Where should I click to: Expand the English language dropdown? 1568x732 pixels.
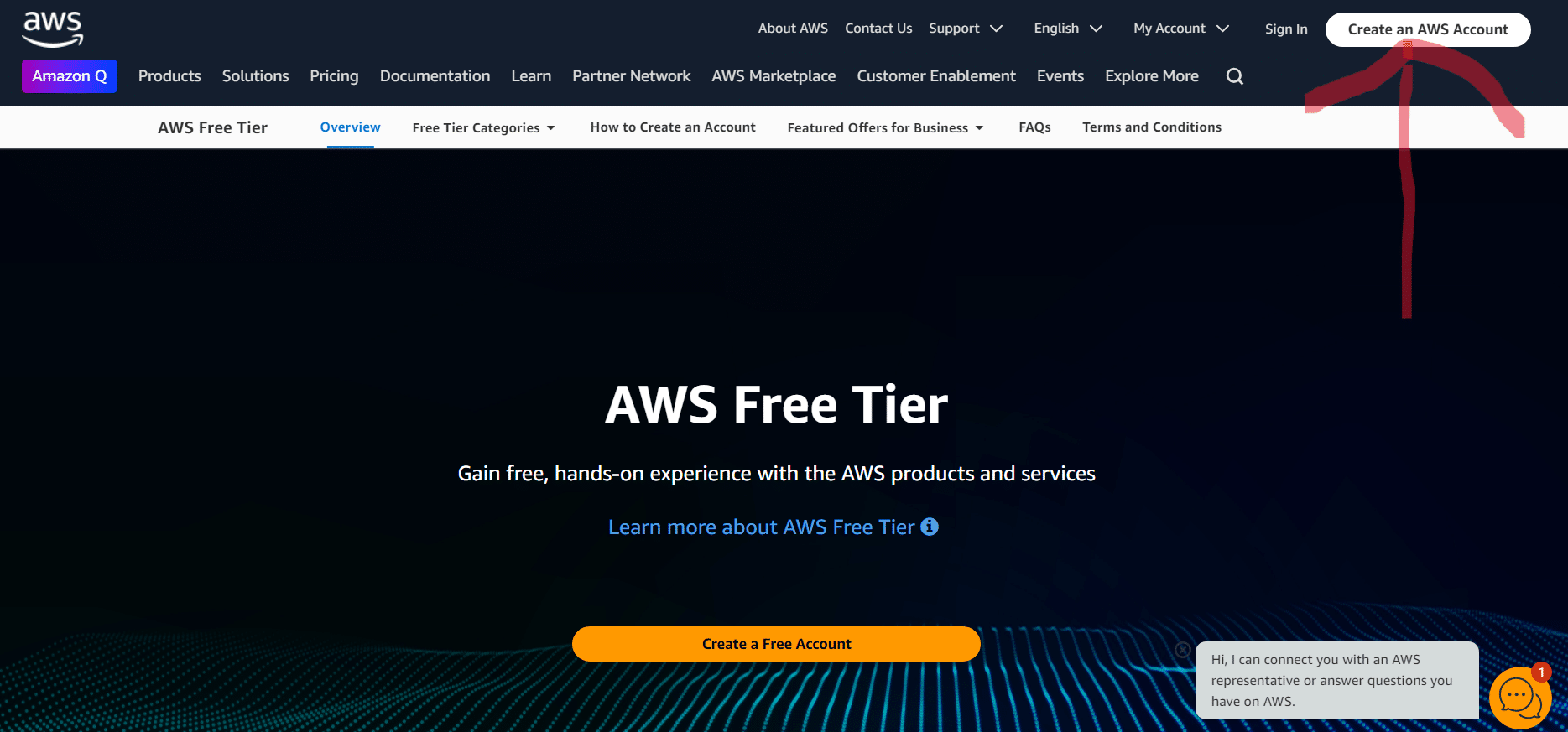pos(1068,29)
